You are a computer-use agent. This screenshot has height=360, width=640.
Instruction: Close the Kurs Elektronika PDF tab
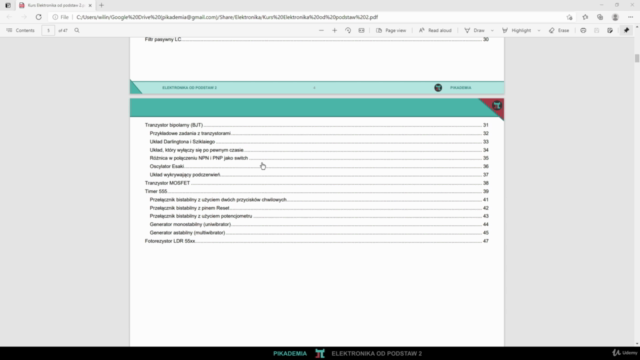click(90, 5)
